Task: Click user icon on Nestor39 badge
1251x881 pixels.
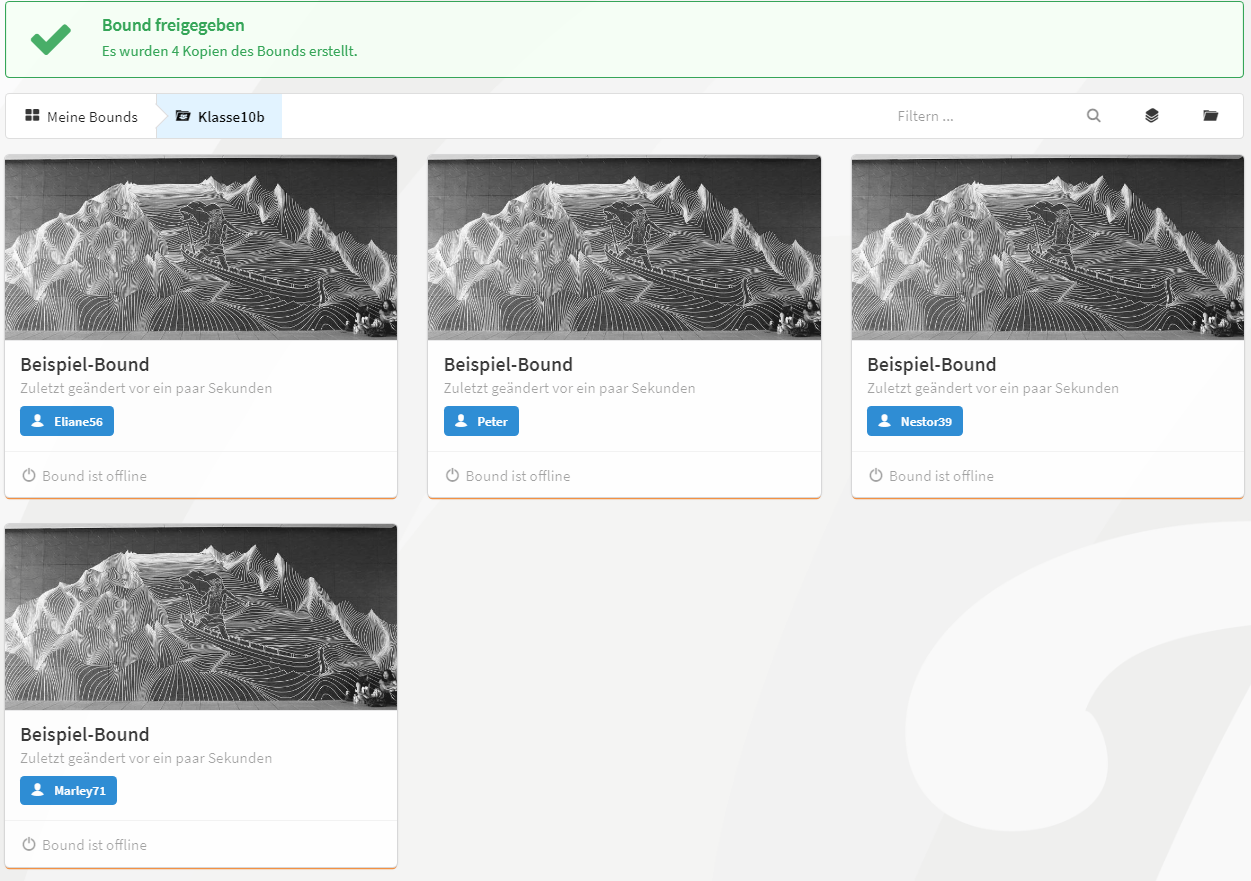Action: tap(884, 421)
